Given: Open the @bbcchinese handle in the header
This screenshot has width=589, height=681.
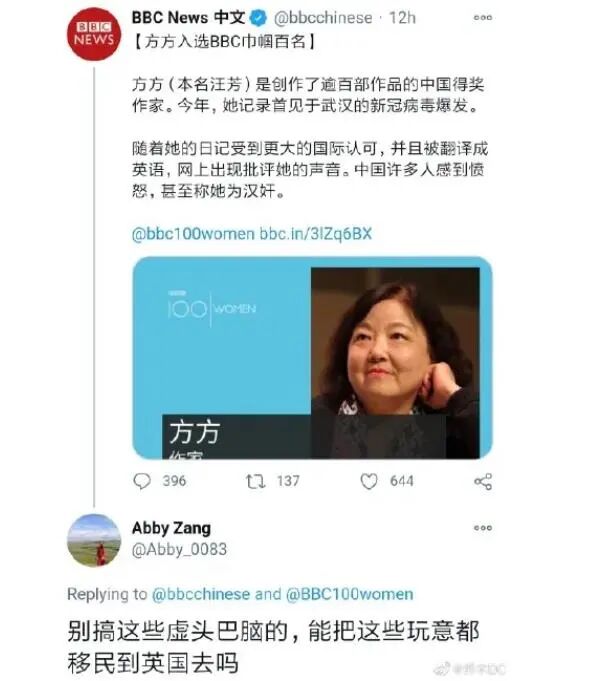Looking at the screenshot, I should pyautogui.click(x=323, y=18).
